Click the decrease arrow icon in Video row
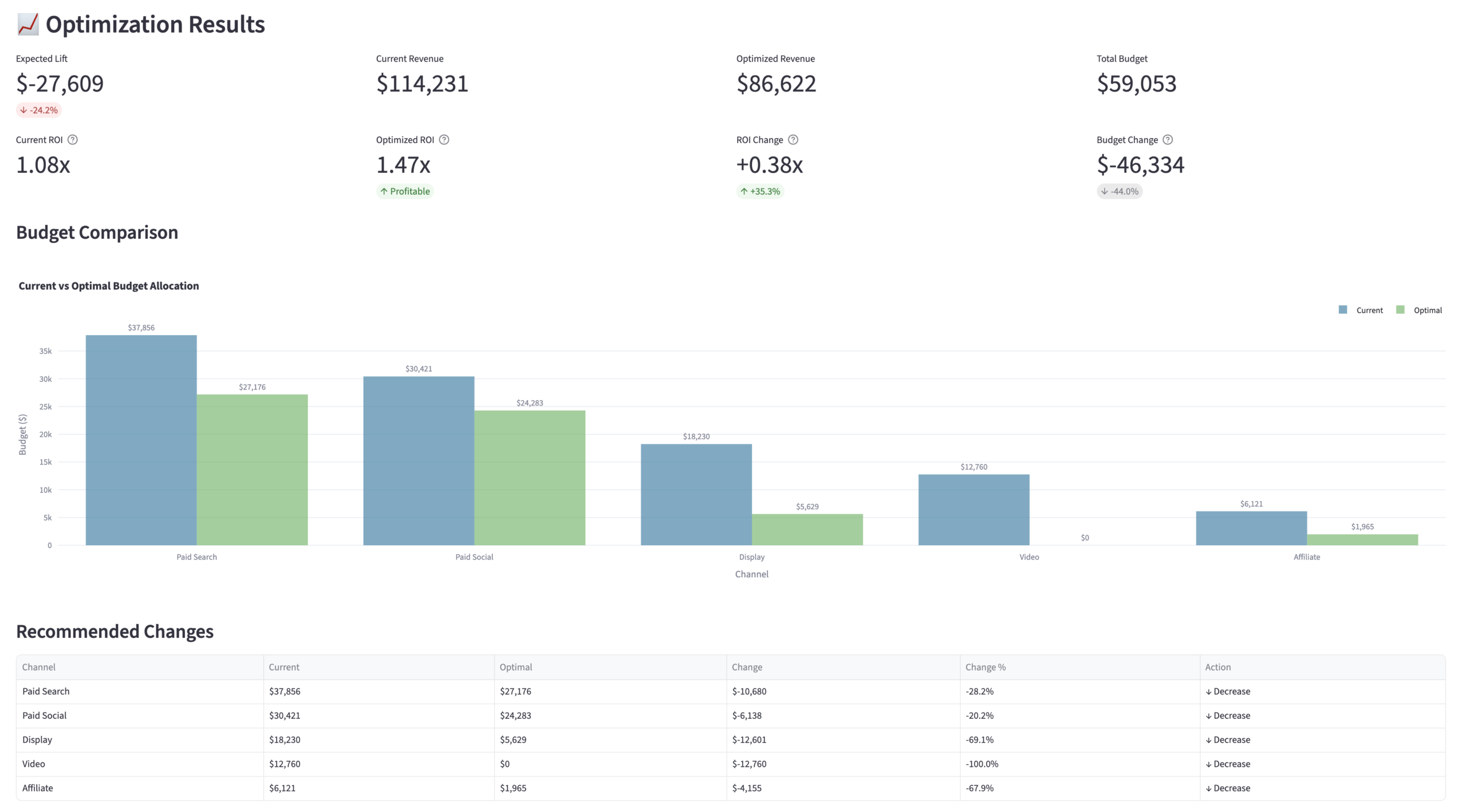 click(x=1210, y=763)
